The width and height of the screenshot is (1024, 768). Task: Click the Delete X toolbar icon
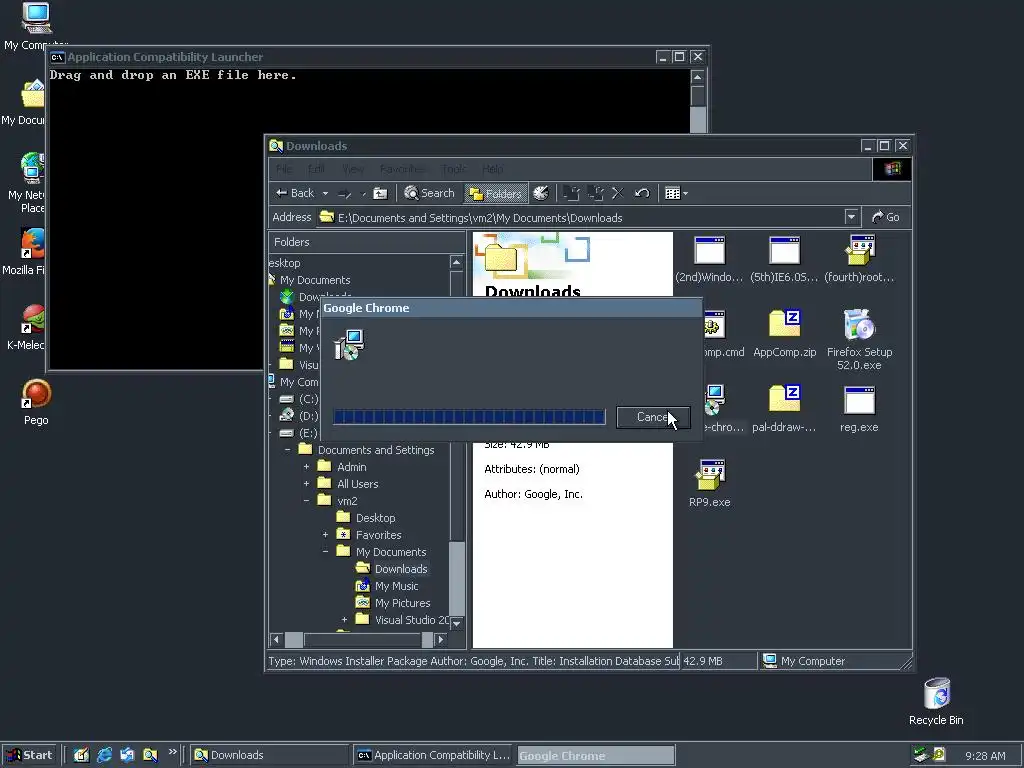pos(618,193)
